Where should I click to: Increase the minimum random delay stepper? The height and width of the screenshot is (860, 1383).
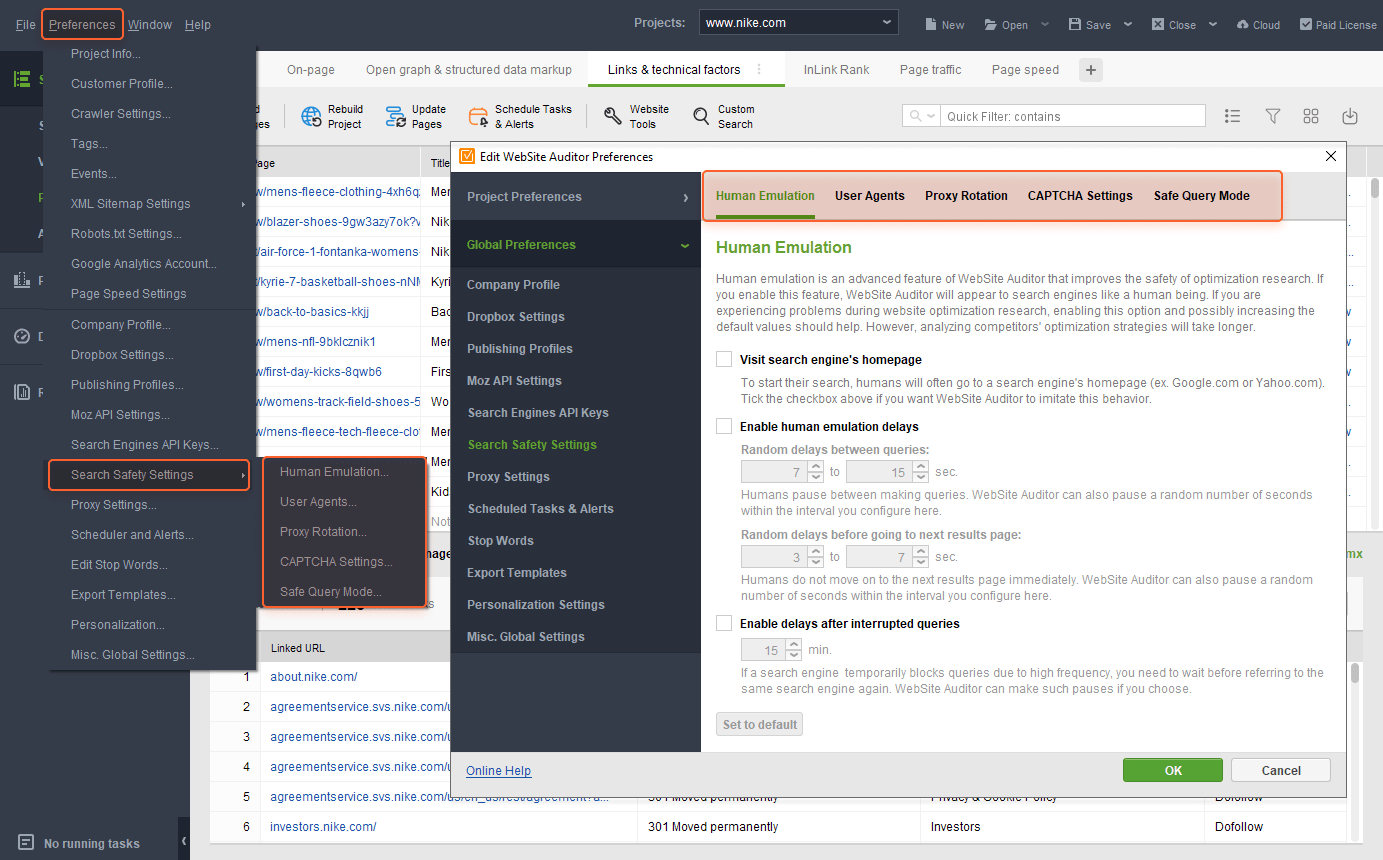click(x=815, y=467)
